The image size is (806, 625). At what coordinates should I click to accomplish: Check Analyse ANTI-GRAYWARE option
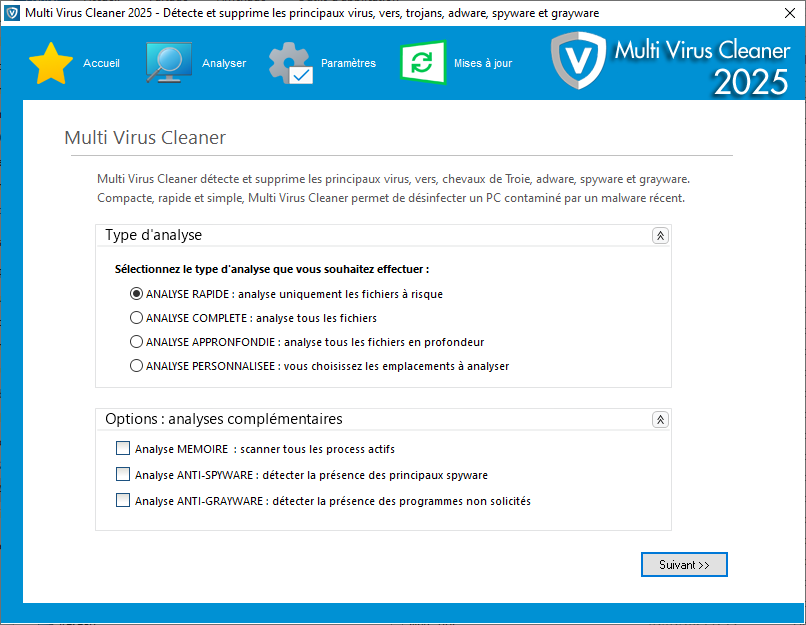[123, 501]
